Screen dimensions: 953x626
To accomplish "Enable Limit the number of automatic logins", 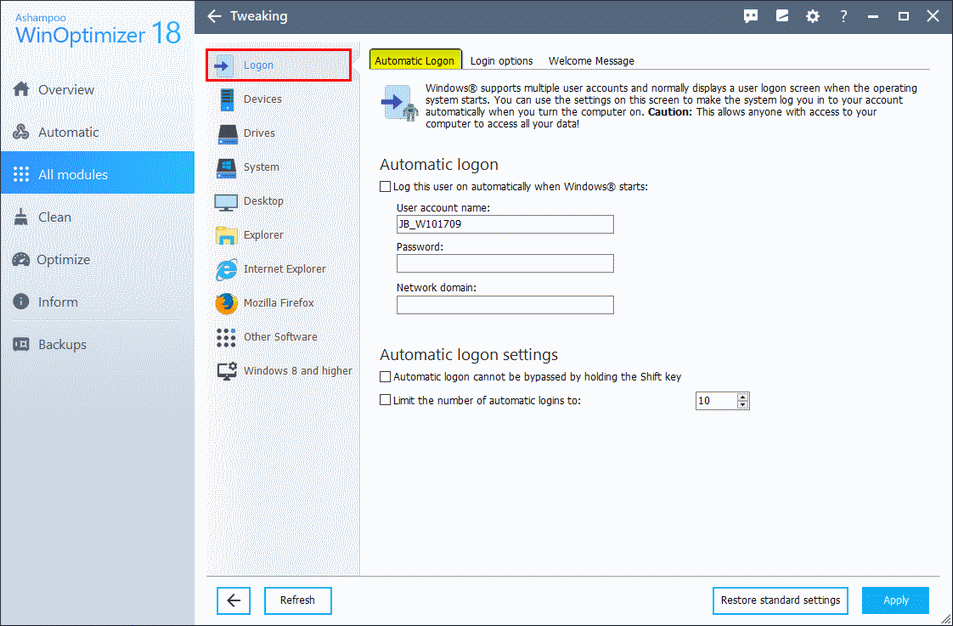I will pyautogui.click(x=385, y=400).
